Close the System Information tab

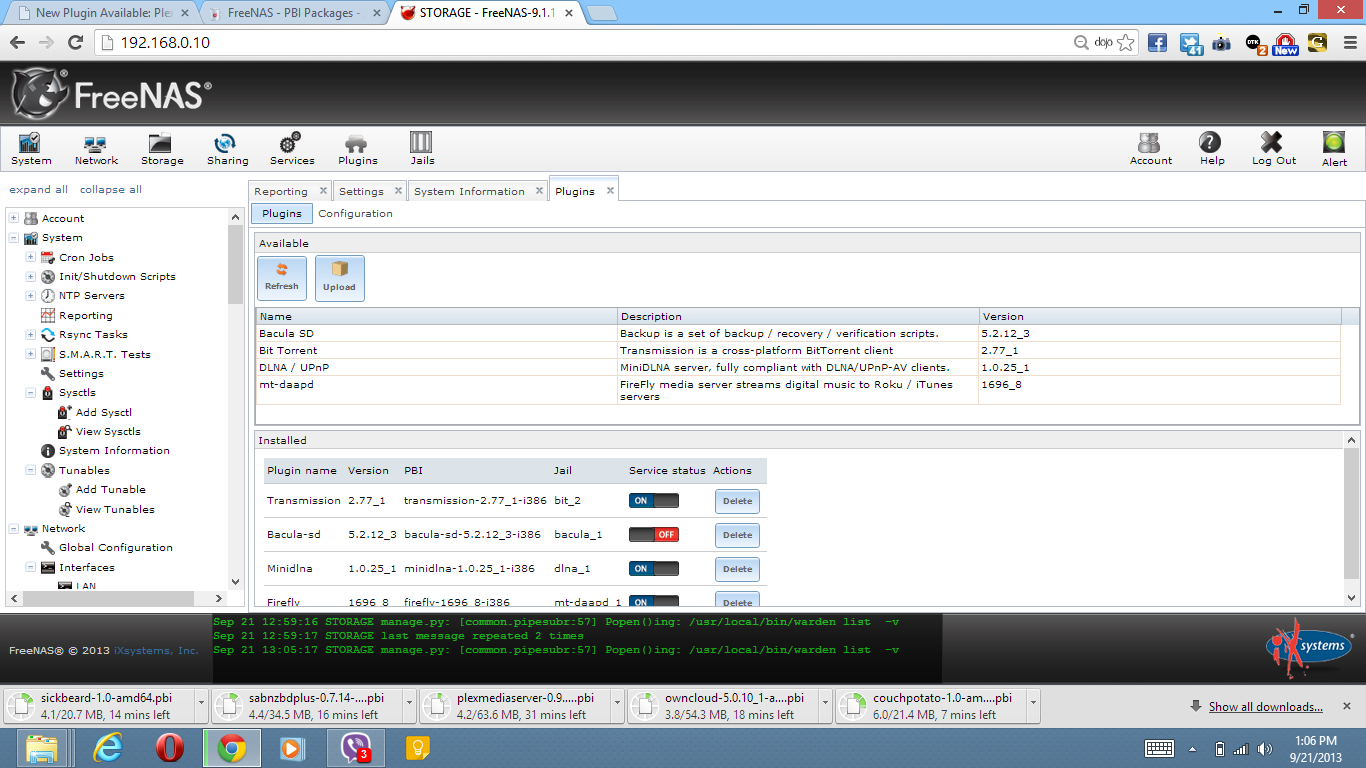coord(539,190)
